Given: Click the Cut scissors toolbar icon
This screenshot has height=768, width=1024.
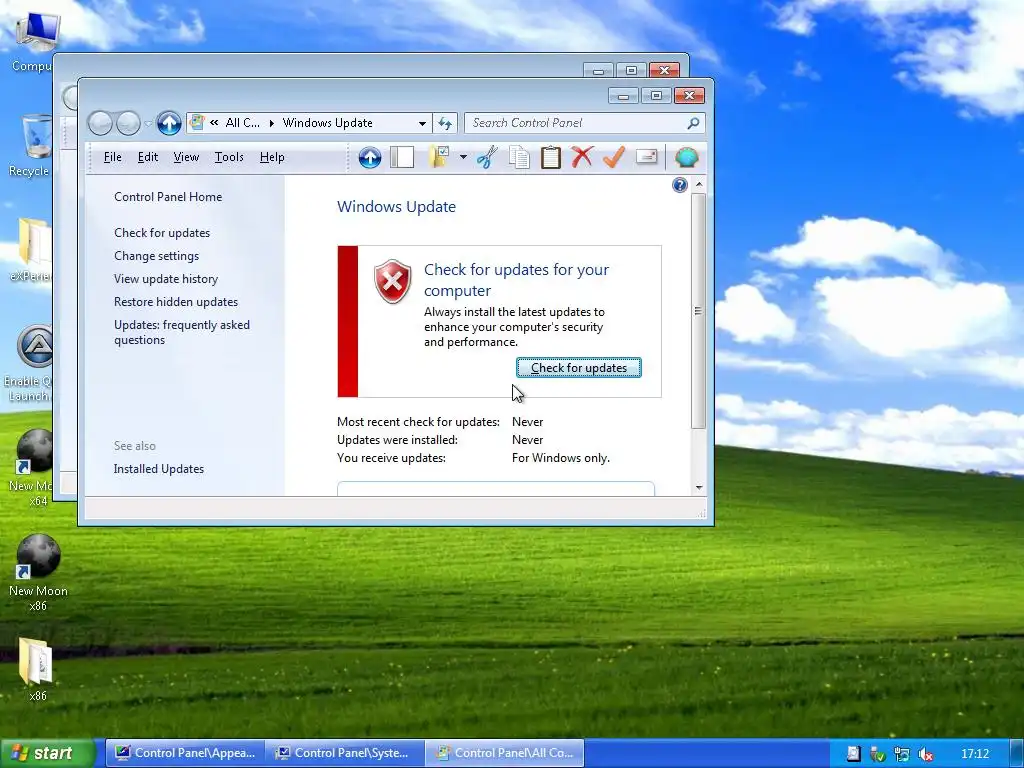Looking at the screenshot, I should pos(487,157).
